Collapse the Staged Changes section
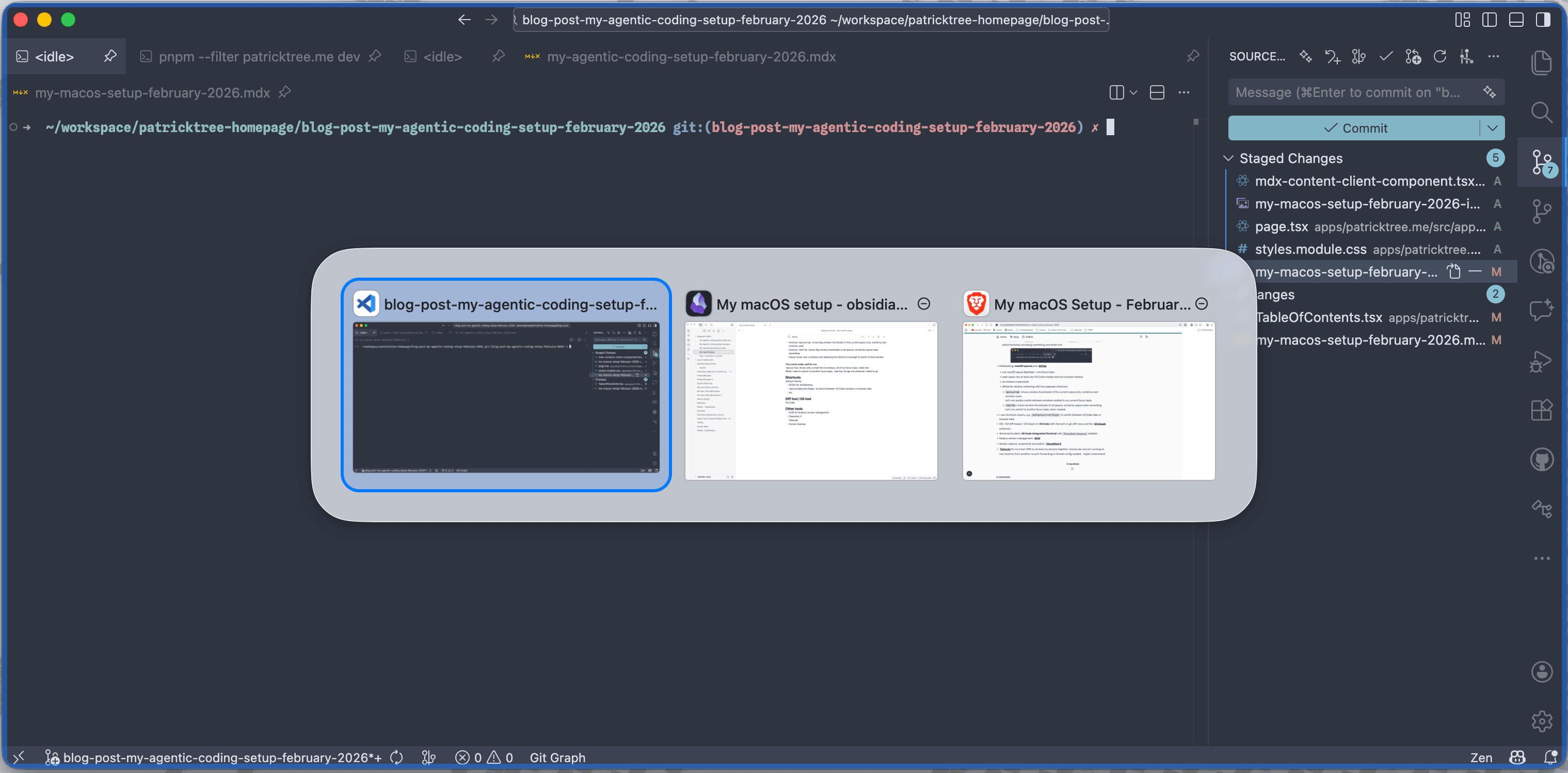 coord(1228,158)
